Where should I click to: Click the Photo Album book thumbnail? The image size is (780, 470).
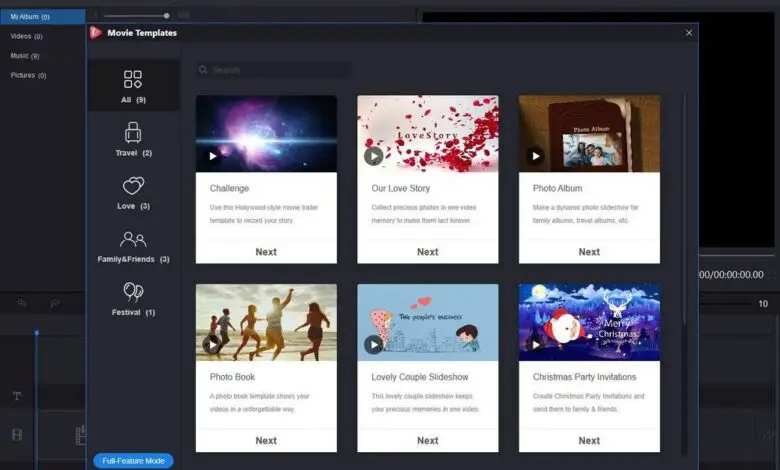click(589, 134)
